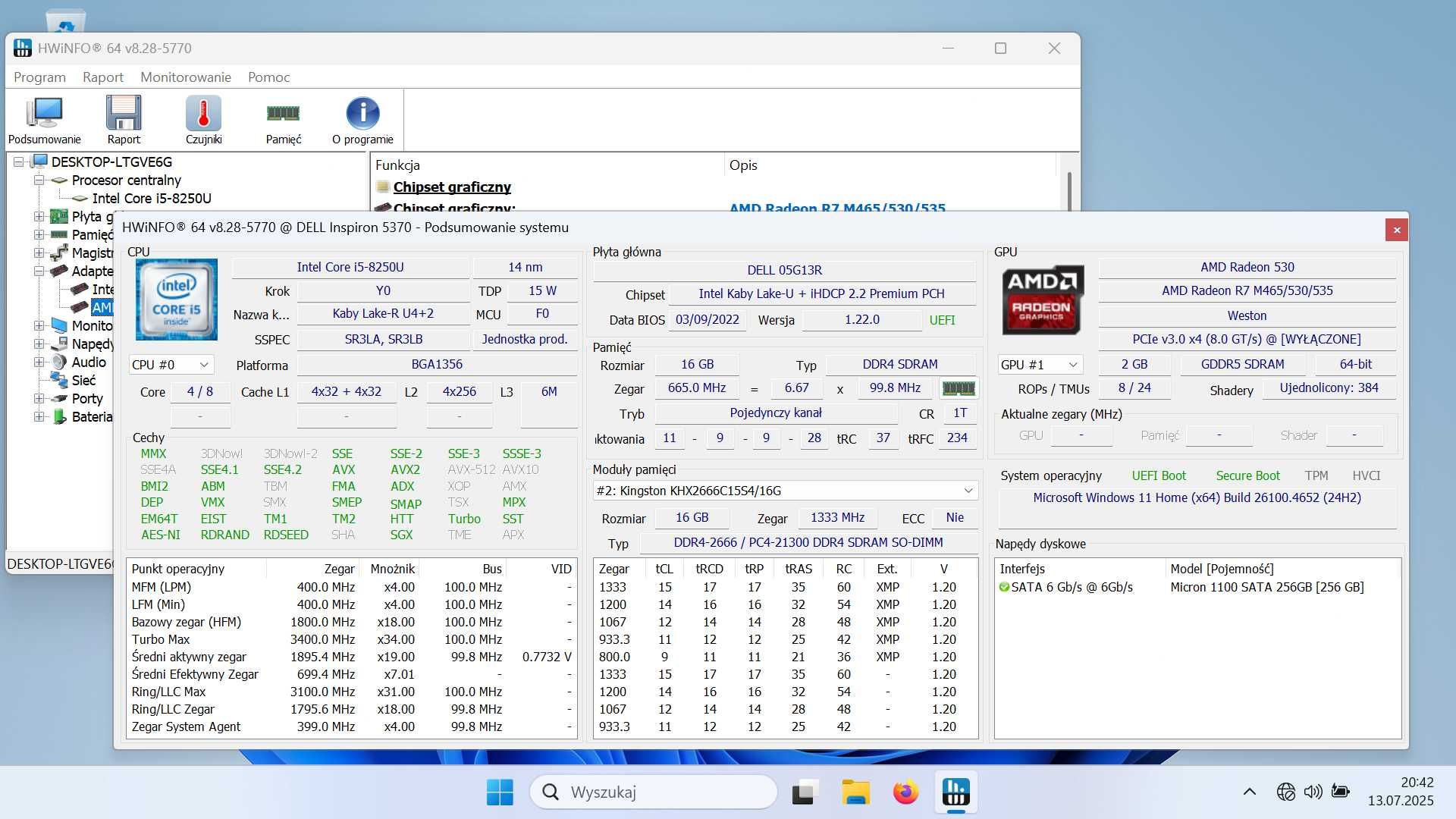Click the AMD Radeon Graphics logo
Image resolution: width=1456 pixels, height=819 pixels.
point(1042,300)
